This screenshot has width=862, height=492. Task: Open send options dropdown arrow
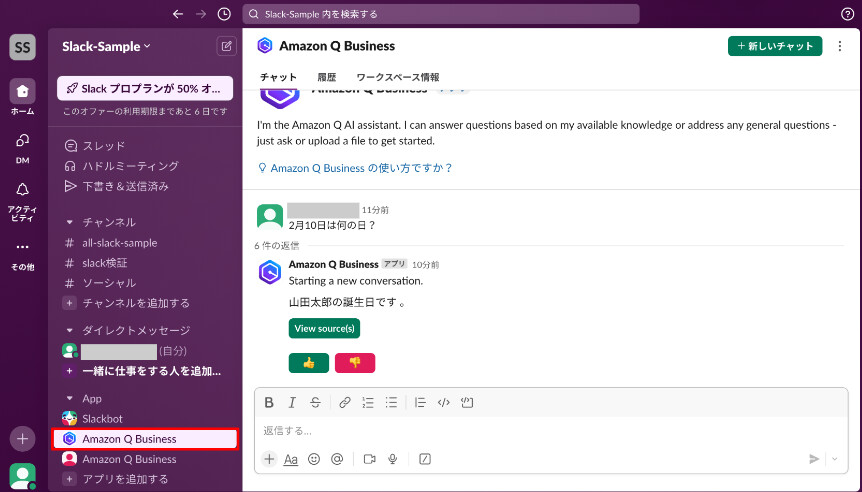835,459
